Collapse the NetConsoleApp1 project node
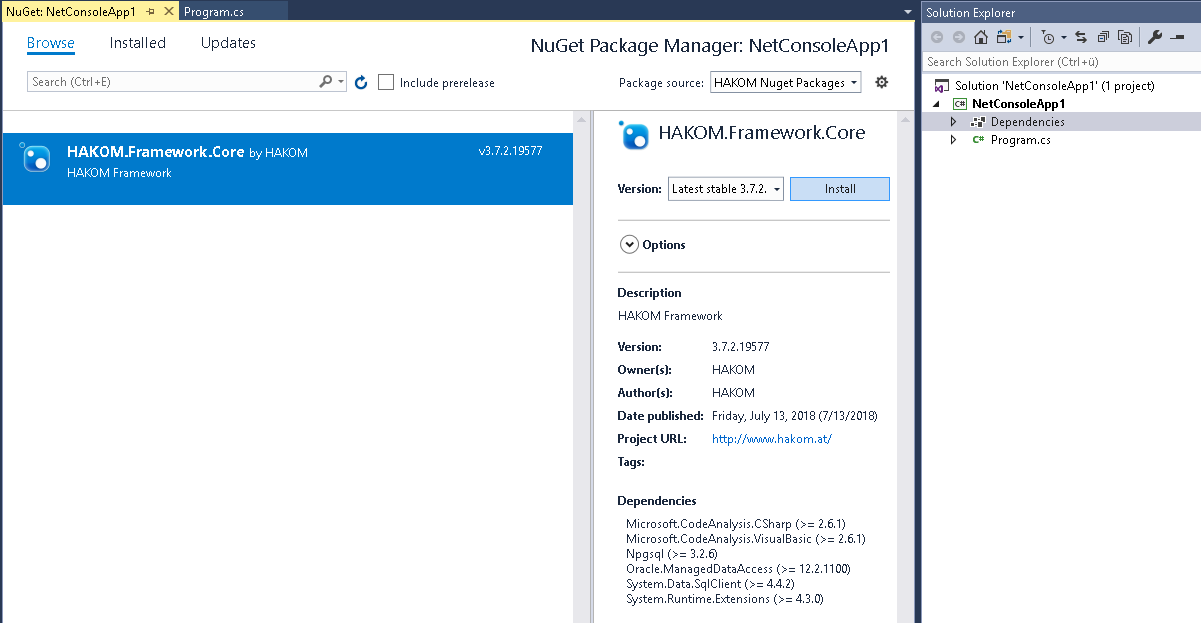The height and width of the screenshot is (623, 1201). [x=937, y=104]
